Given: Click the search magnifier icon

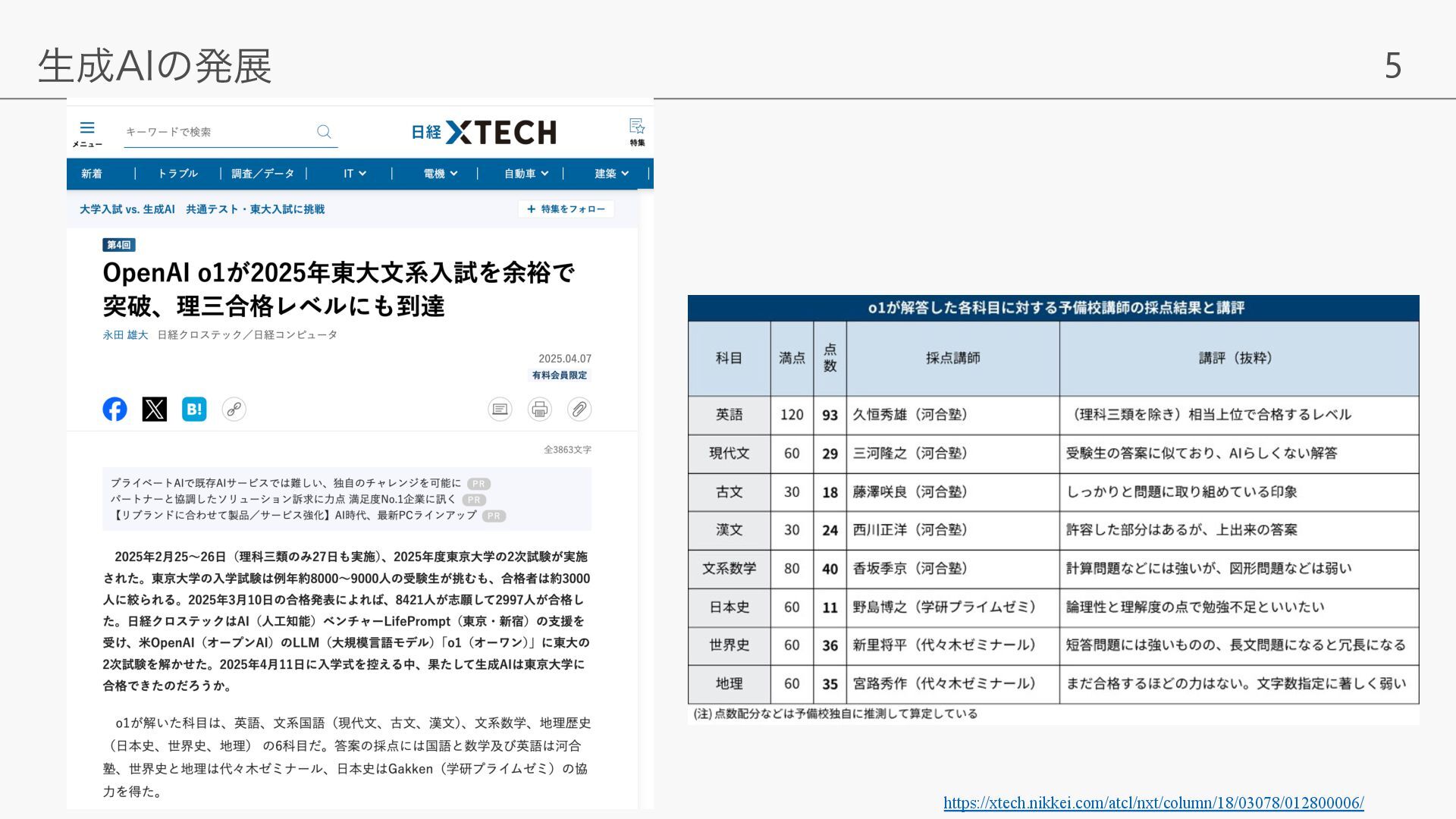Looking at the screenshot, I should [x=324, y=132].
